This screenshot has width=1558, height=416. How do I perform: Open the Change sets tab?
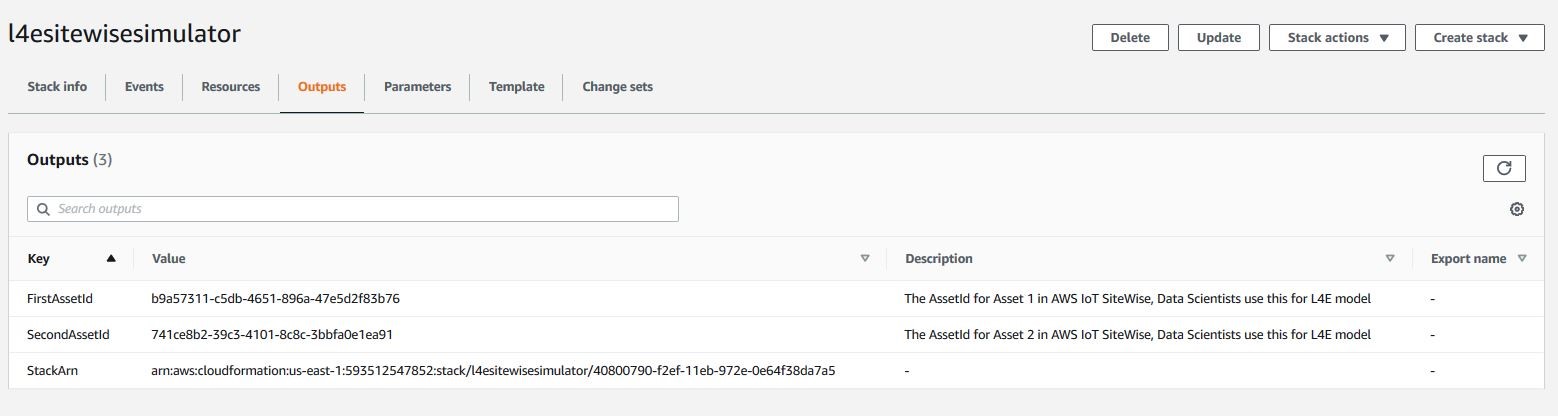[x=617, y=87]
